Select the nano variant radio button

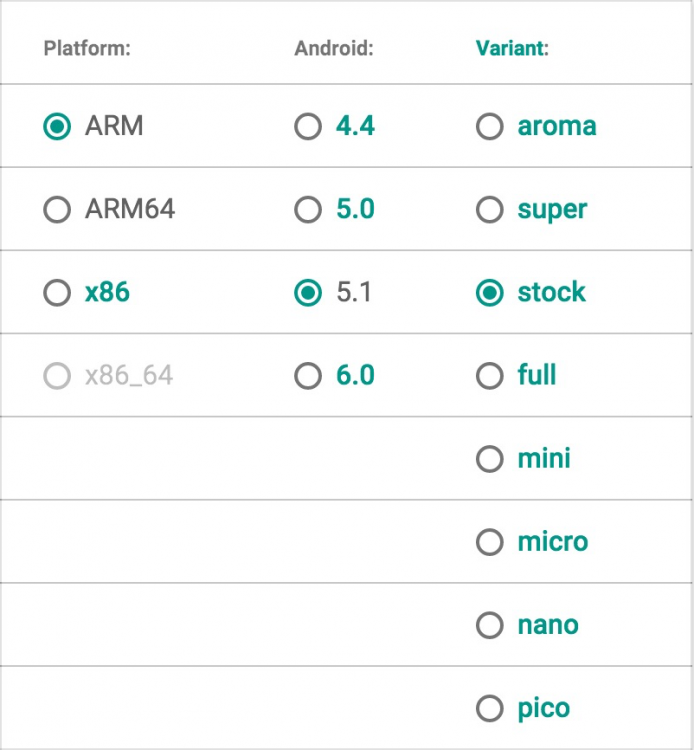tap(489, 625)
